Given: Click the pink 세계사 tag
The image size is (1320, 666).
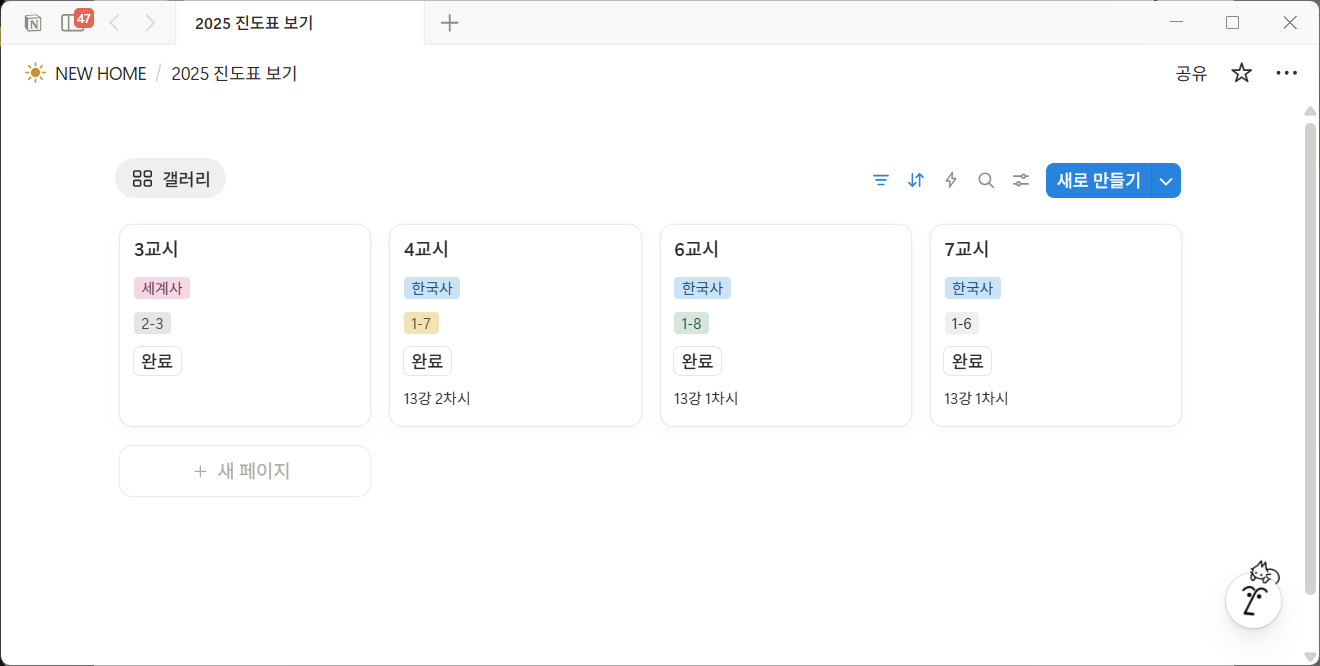Looking at the screenshot, I should [162, 288].
